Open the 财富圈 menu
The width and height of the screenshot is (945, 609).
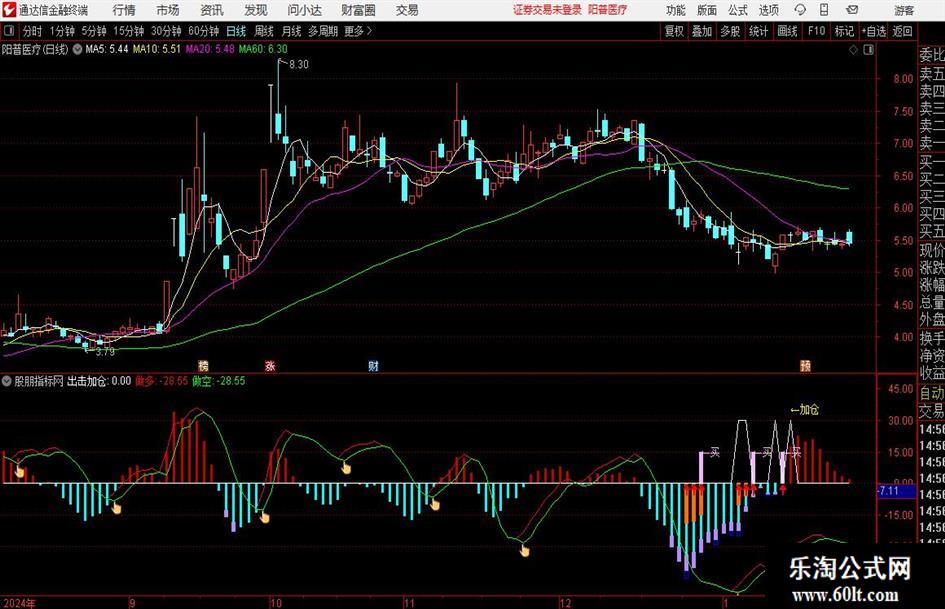tap(358, 10)
